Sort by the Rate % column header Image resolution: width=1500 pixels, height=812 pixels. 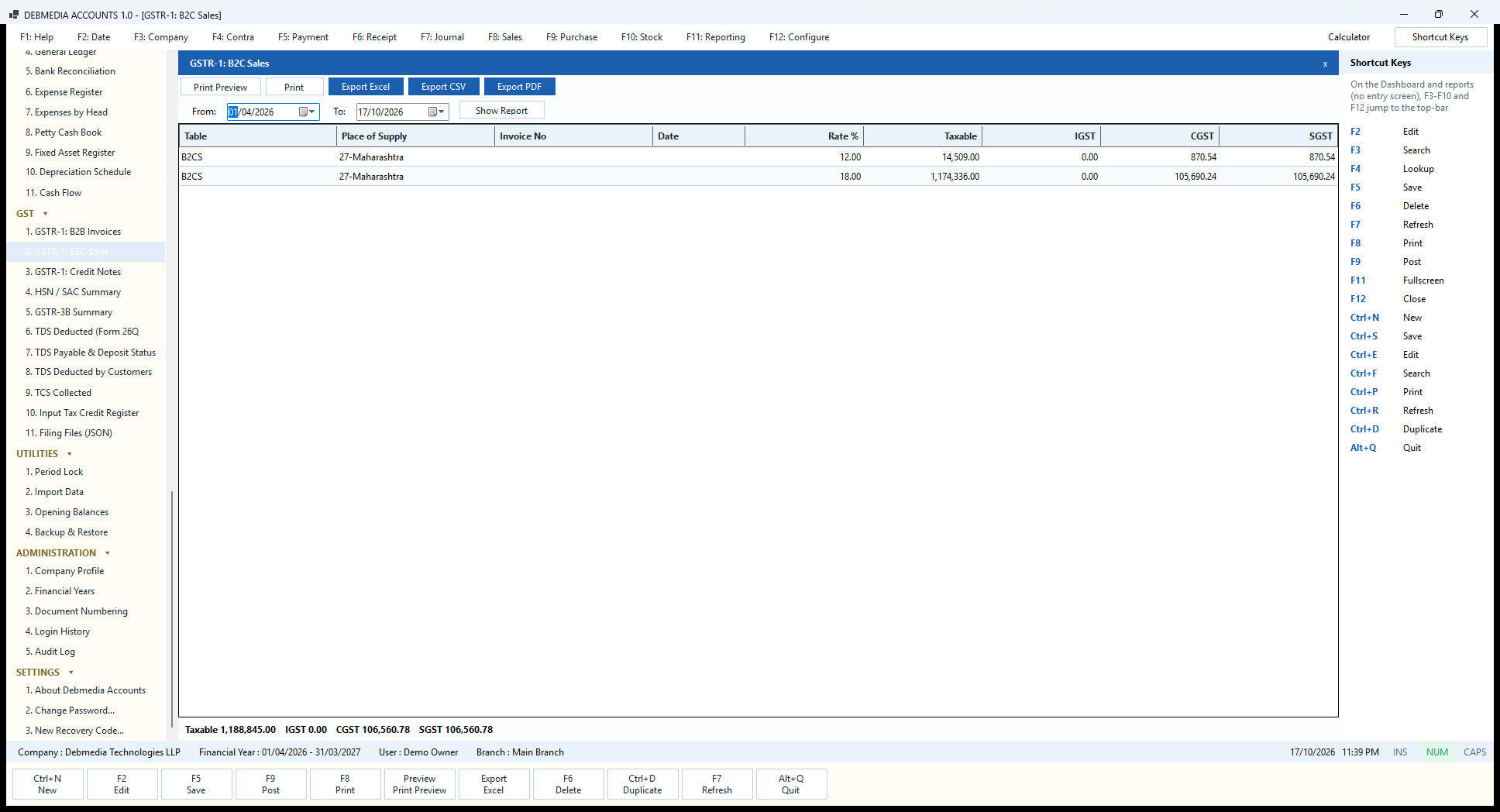tap(804, 136)
